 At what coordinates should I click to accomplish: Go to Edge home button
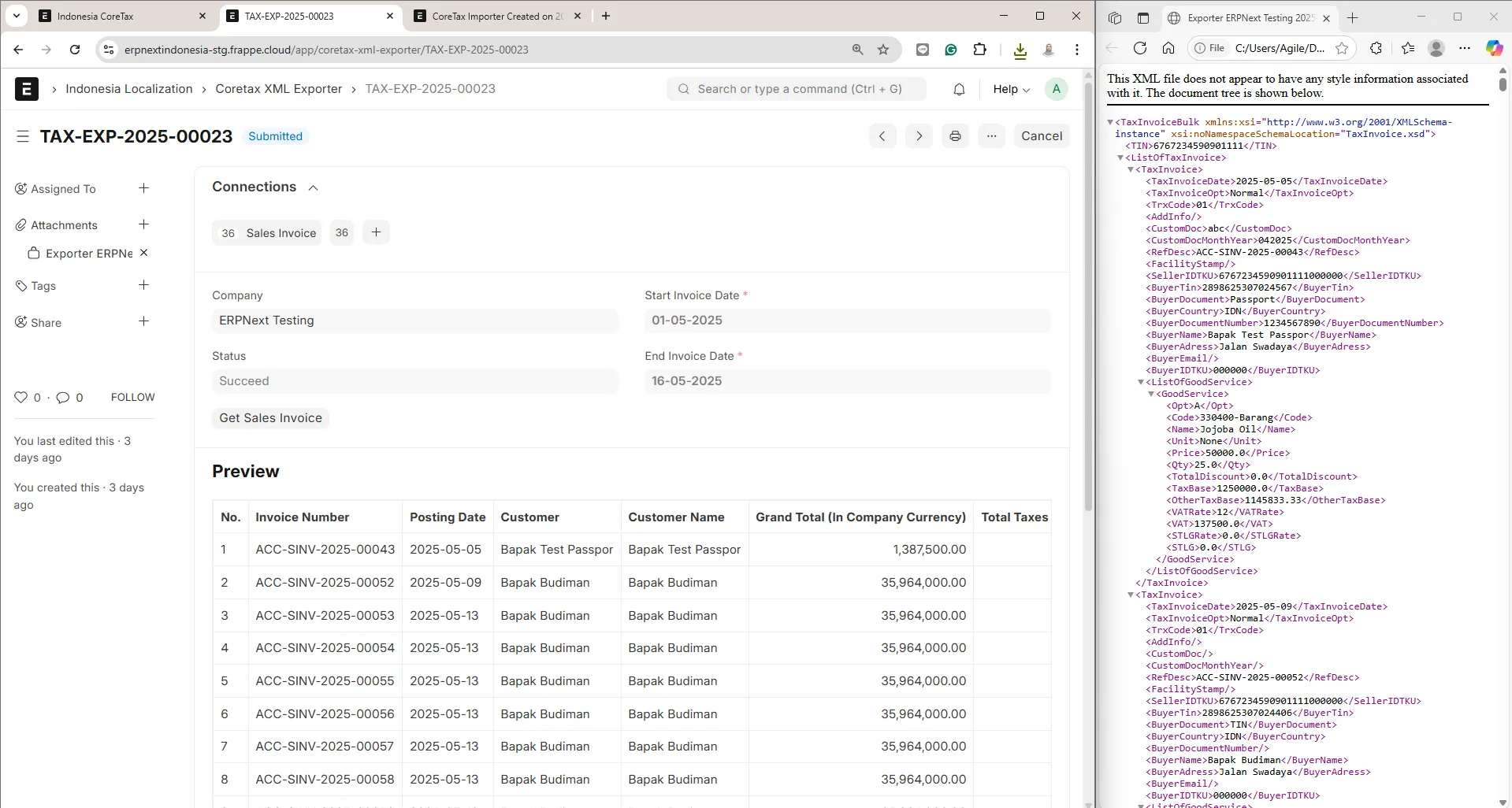tap(1168, 48)
